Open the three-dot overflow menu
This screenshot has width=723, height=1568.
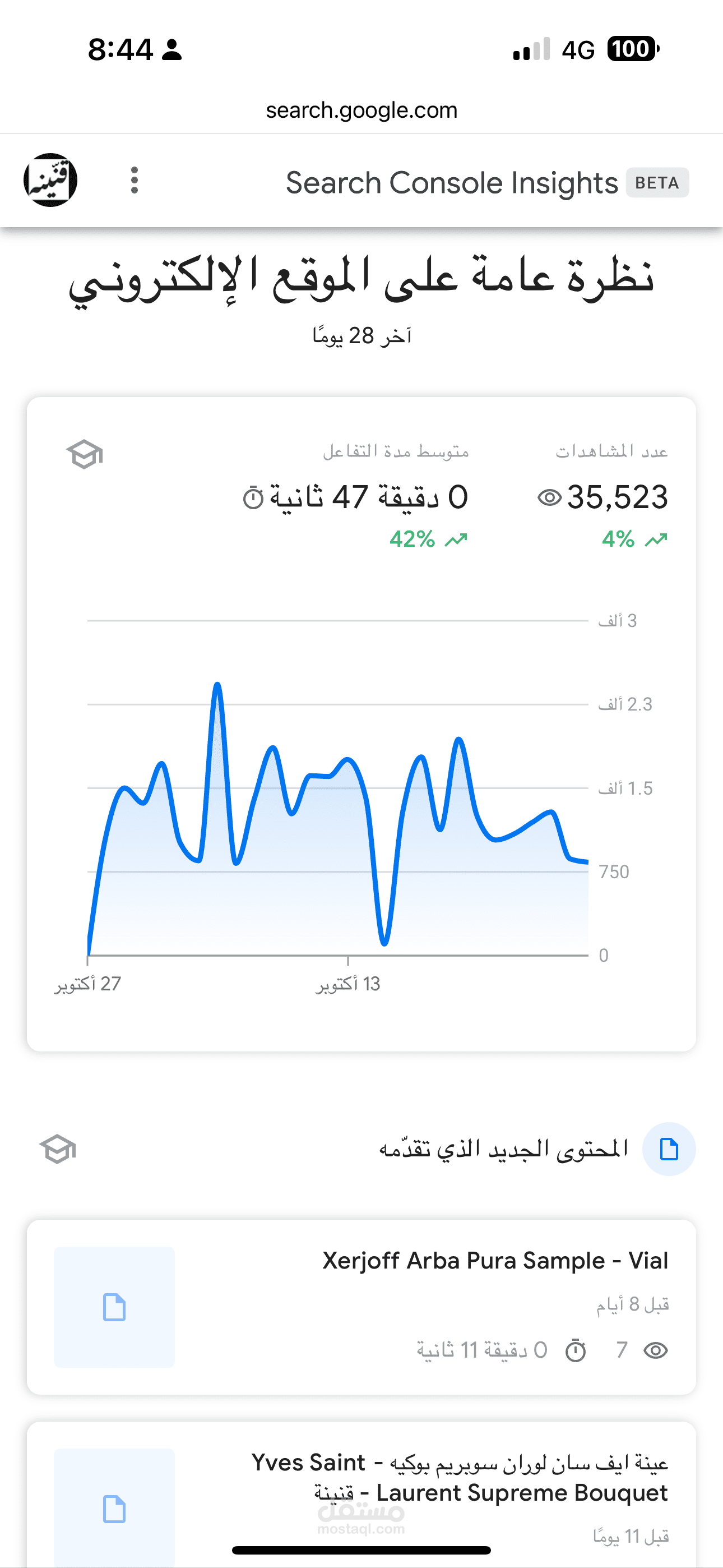click(x=135, y=181)
